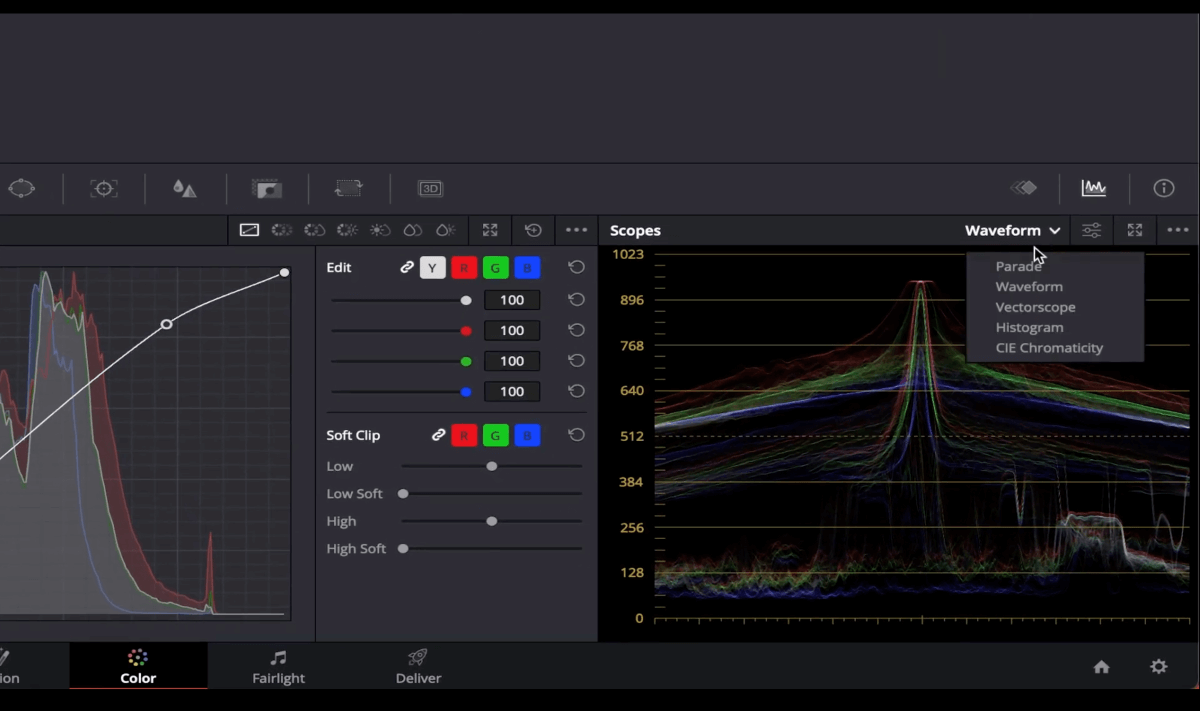1200x711 pixels.
Task: Click the Soft Clip High slider
Action: point(492,521)
